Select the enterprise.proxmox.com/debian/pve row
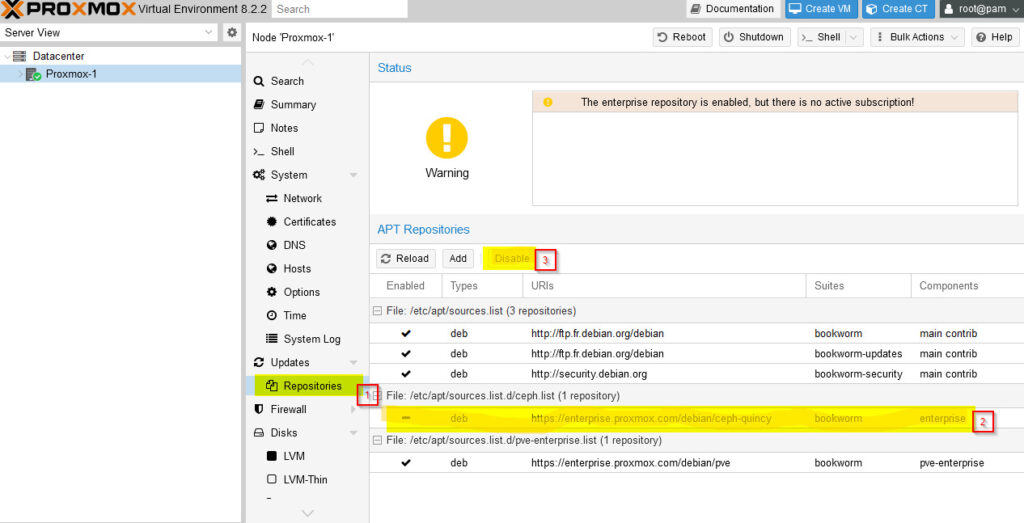The image size is (1024, 523). pos(697,463)
